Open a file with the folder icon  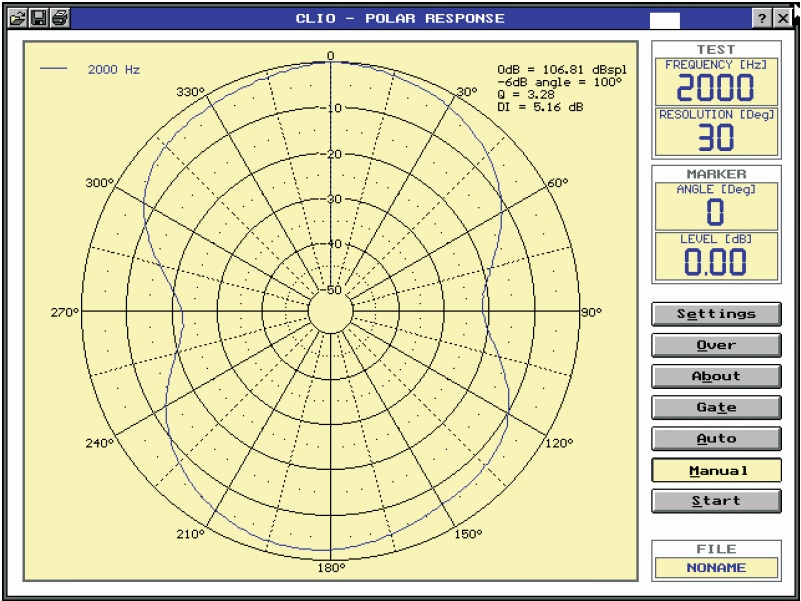[18, 18]
